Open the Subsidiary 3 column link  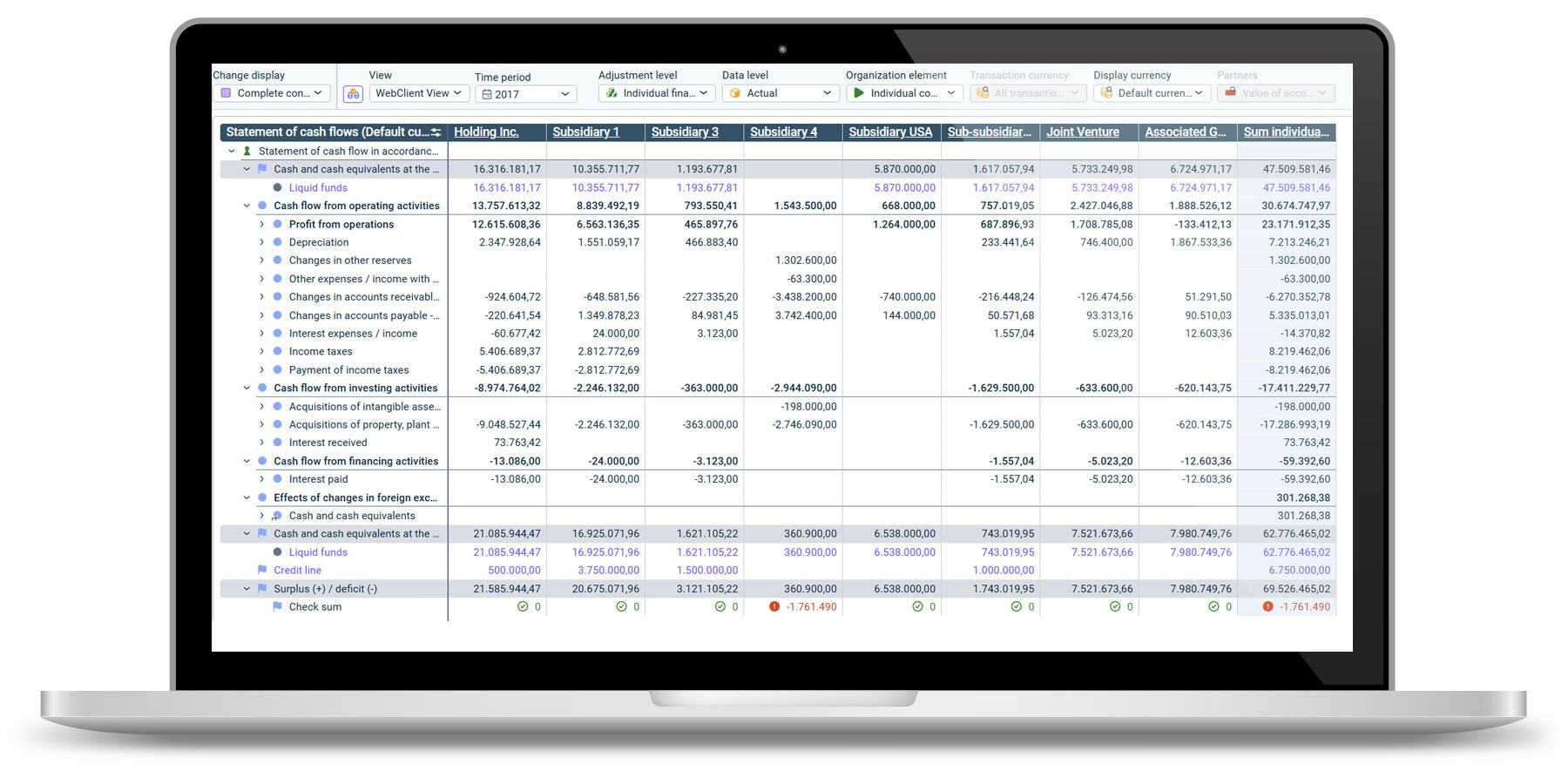point(685,132)
